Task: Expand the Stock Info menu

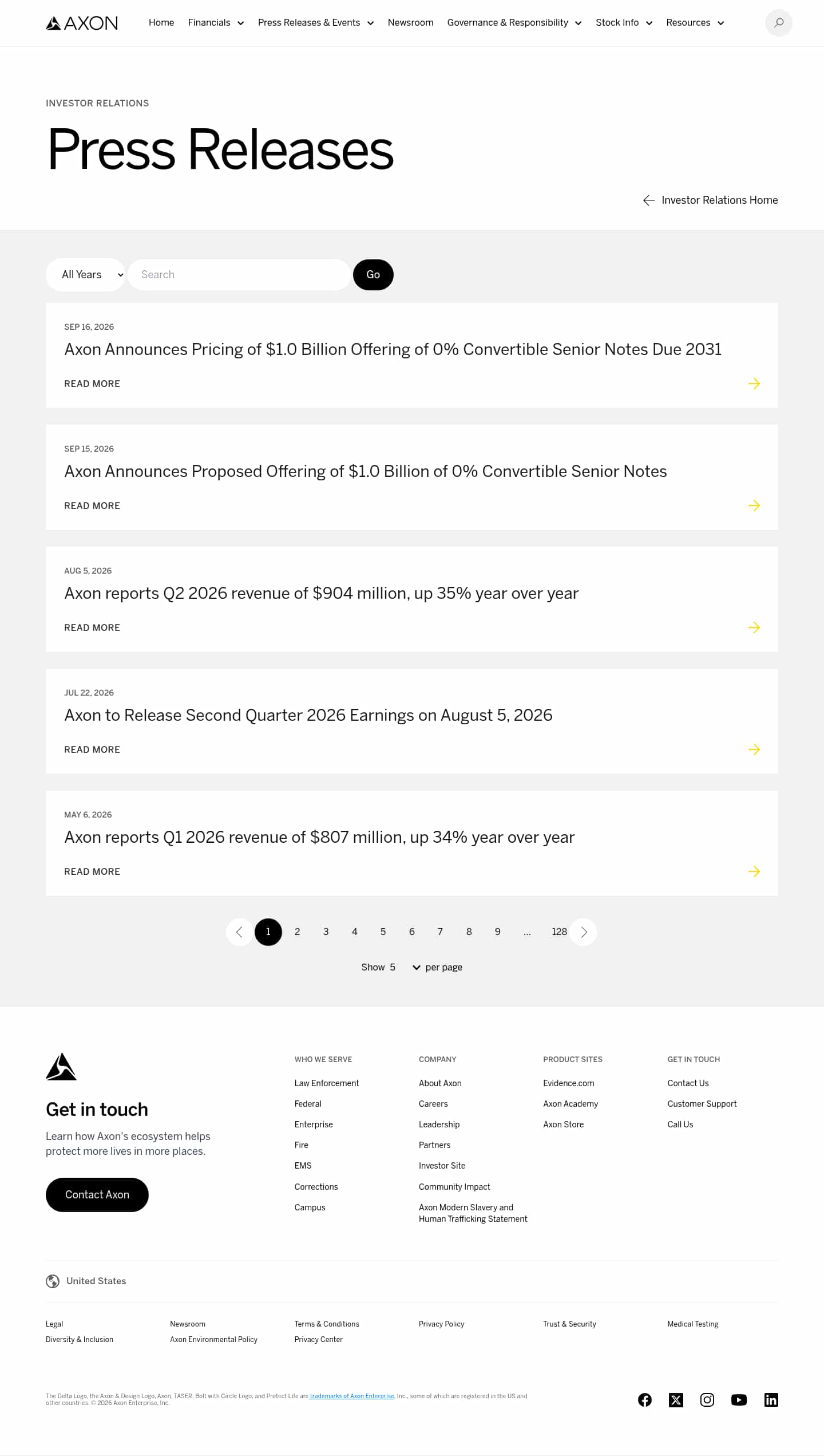Action: pyautogui.click(x=624, y=23)
